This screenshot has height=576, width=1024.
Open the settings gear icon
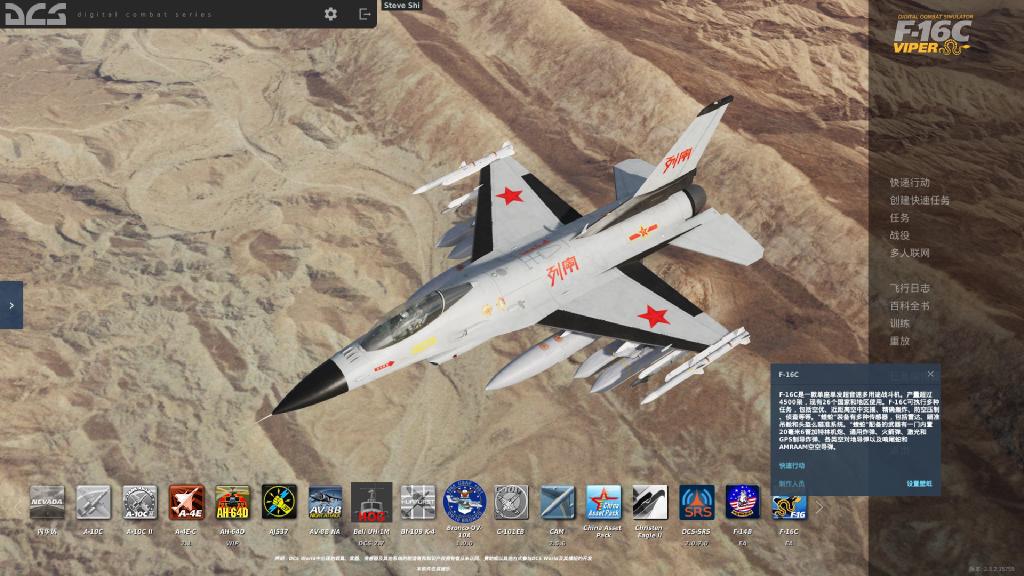(x=331, y=14)
